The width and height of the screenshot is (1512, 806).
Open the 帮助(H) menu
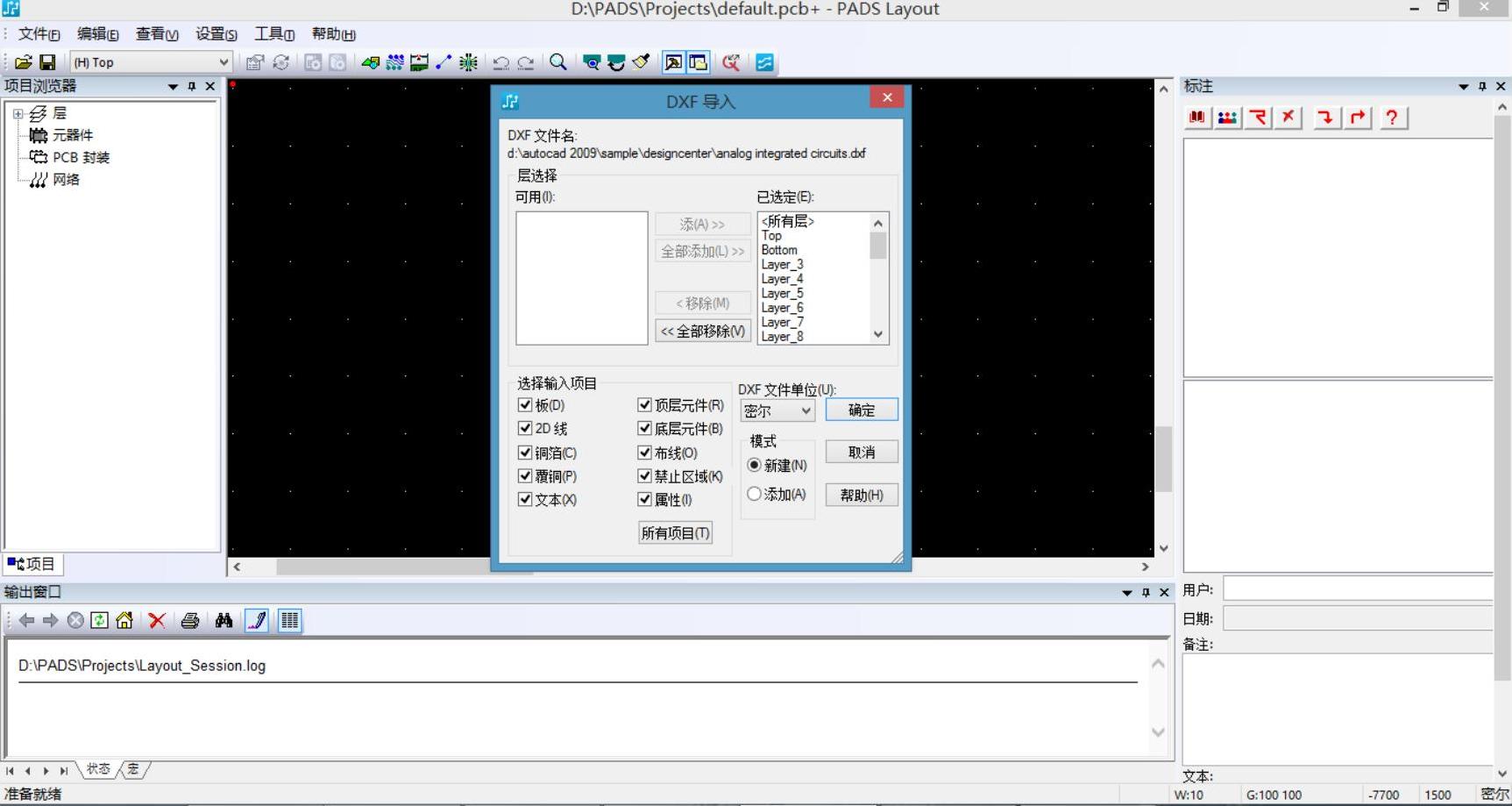coord(334,34)
